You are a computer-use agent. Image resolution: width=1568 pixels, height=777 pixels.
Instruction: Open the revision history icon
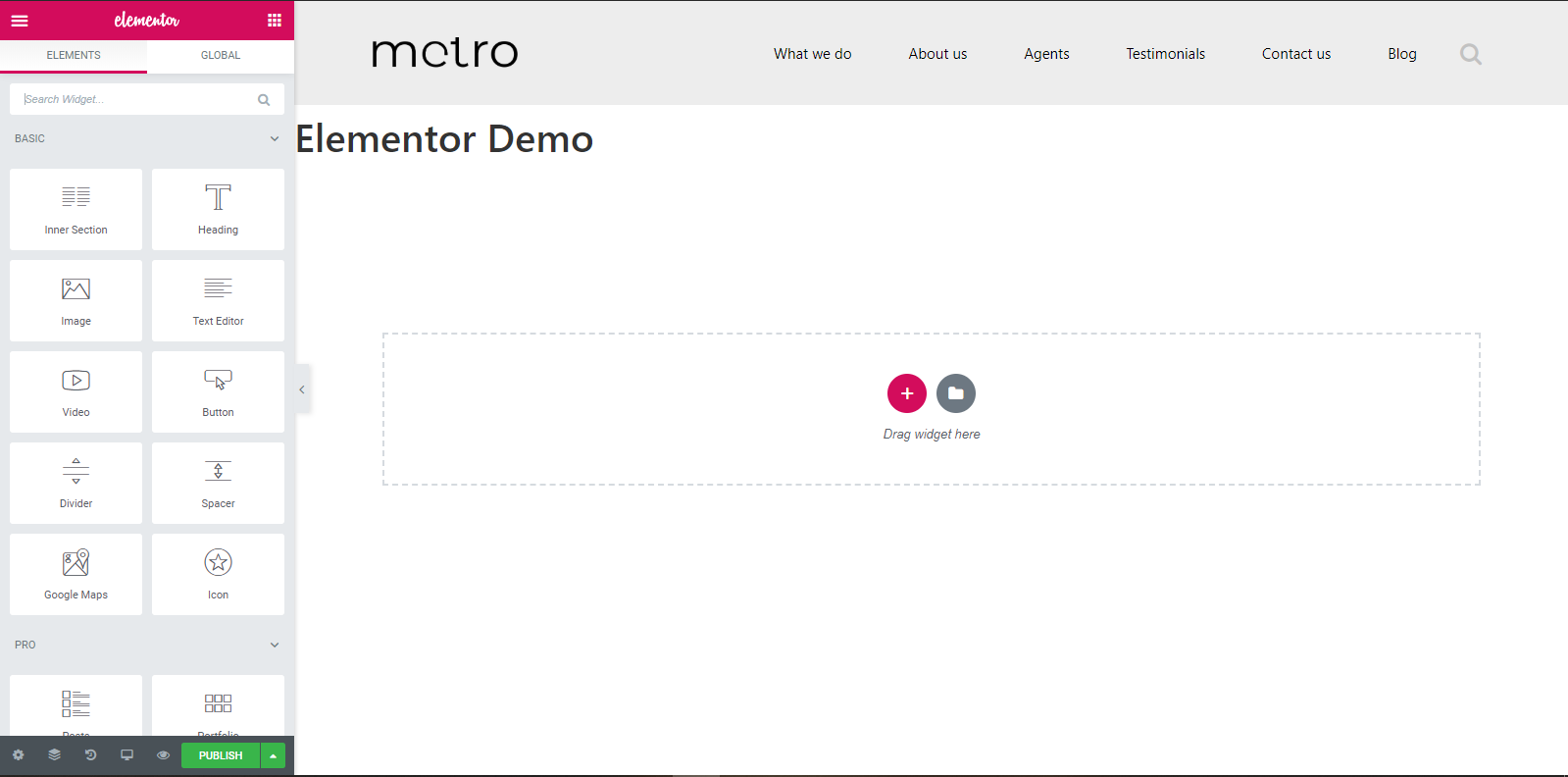pyautogui.click(x=90, y=755)
